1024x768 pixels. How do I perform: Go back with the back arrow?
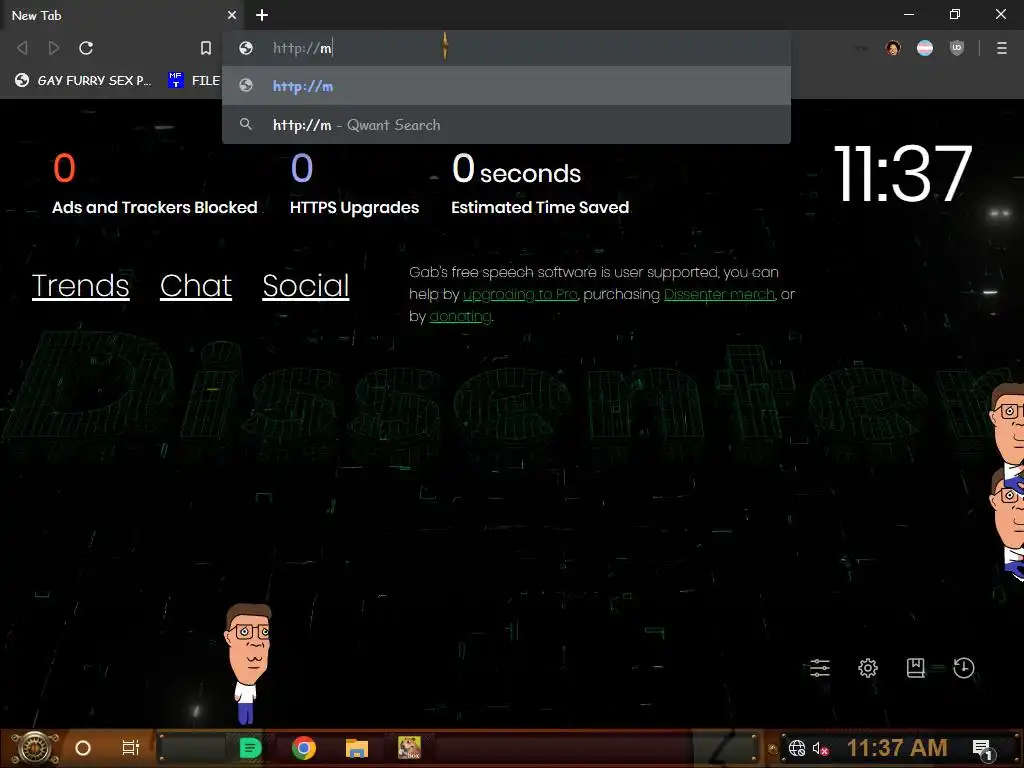click(22, 48)
